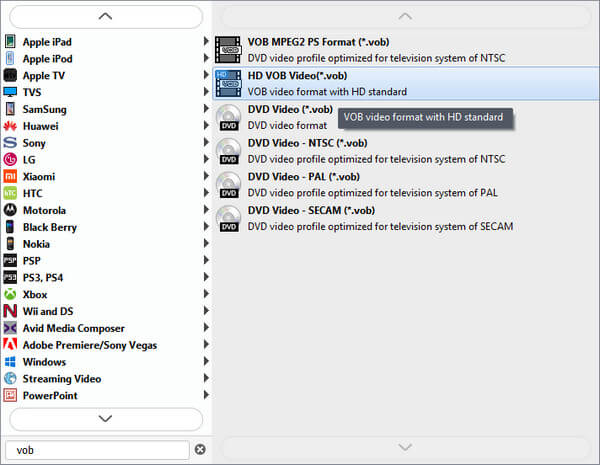This screenshot has height=465, width=600.
Task: Expand the Sony submenu arrow
Action: pyautogui.click(x=206, y=142)
